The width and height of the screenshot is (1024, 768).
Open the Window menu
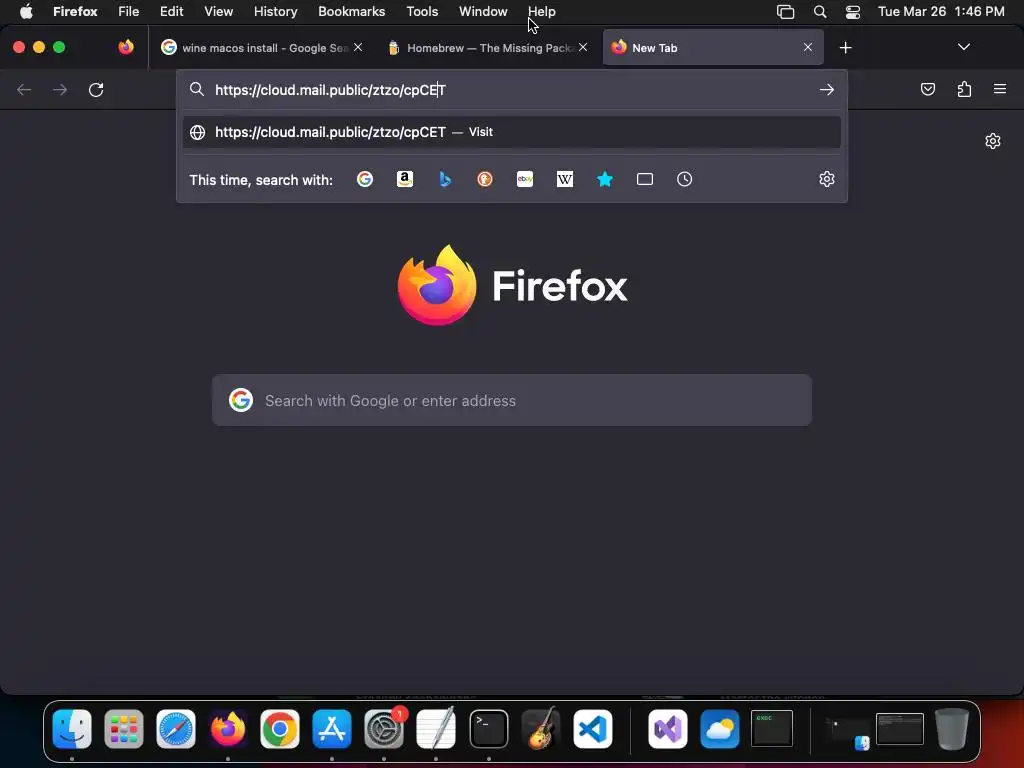click(483, 11)
